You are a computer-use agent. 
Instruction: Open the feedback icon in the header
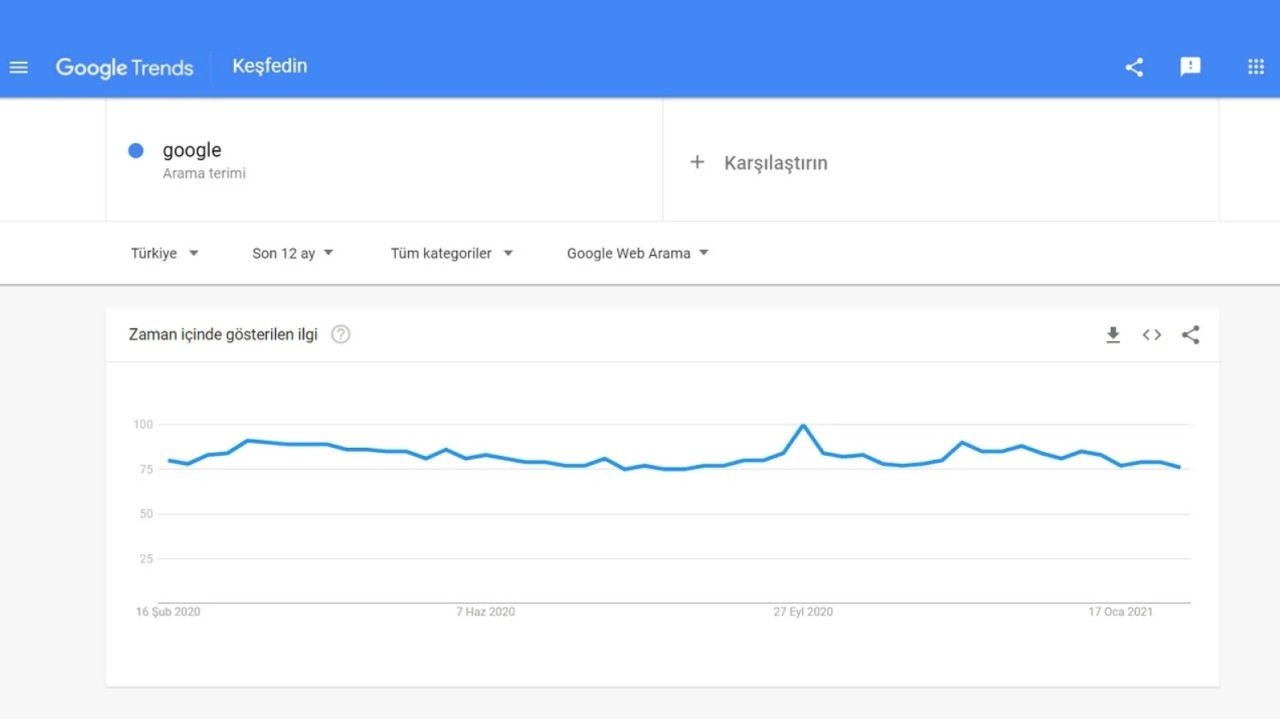tap(1190, 67)
